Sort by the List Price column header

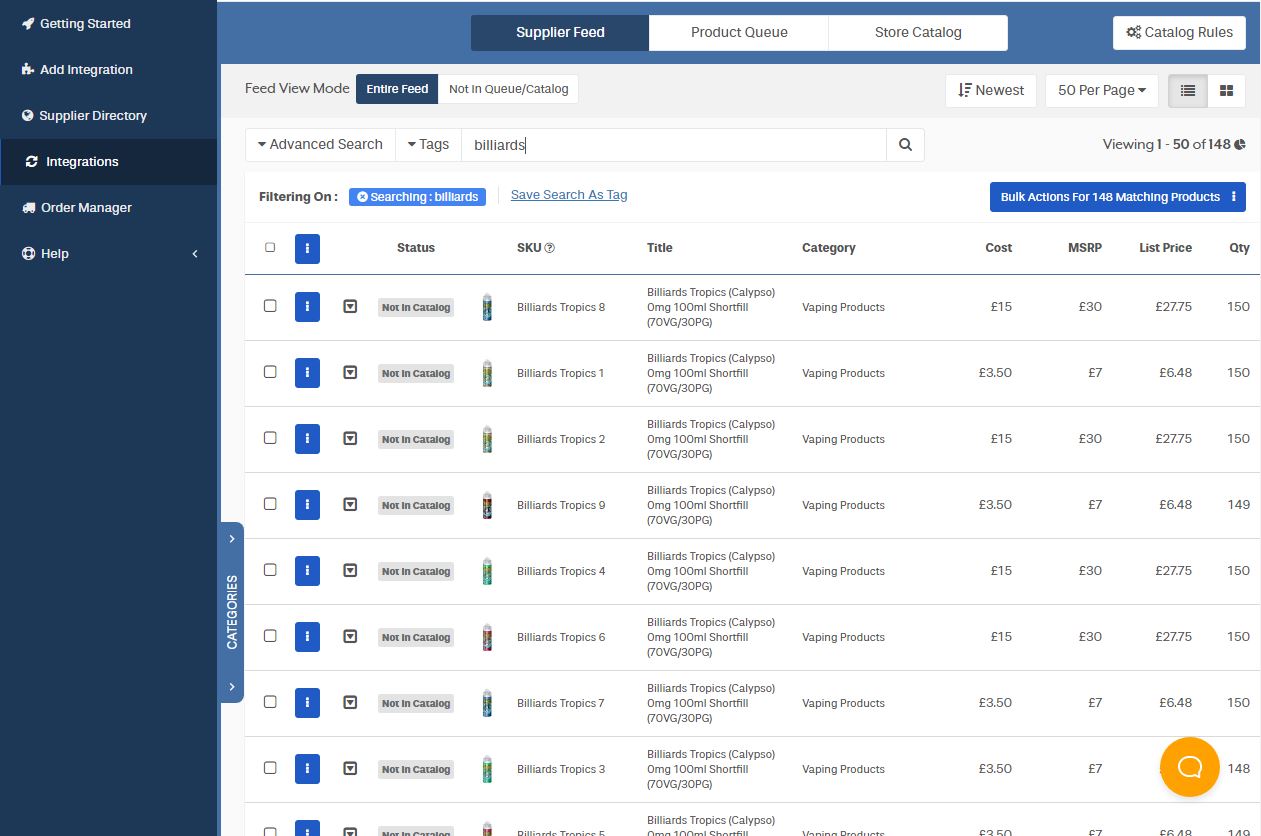point(1165,248)
